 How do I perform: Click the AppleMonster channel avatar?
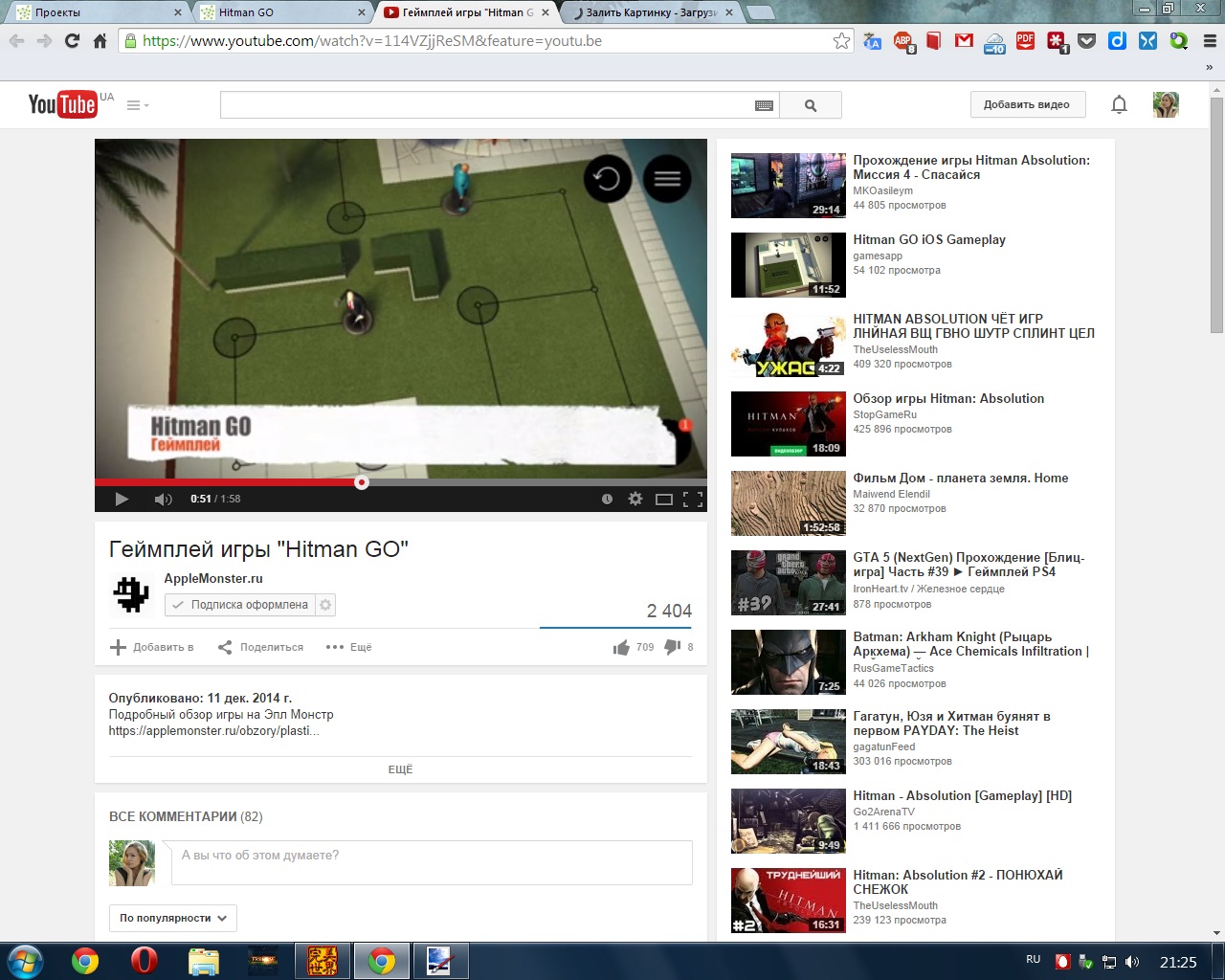pos(131,593)
